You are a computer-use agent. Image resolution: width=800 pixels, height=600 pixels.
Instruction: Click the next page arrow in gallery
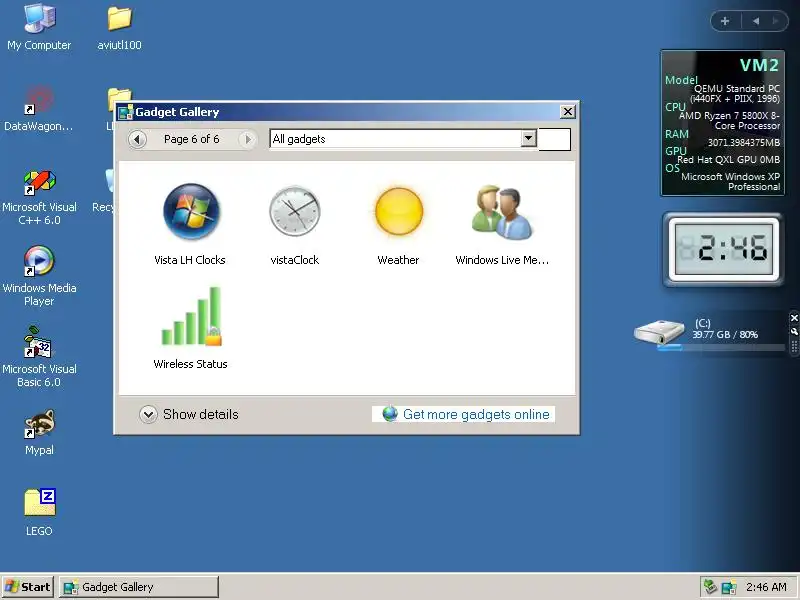coord(248,139)
